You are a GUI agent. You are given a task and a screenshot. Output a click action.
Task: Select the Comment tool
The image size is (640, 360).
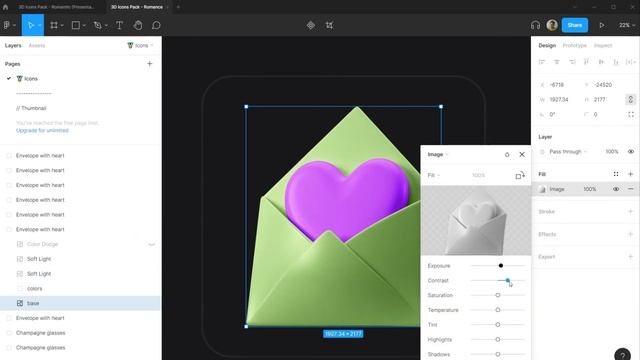tap(156, 25)
